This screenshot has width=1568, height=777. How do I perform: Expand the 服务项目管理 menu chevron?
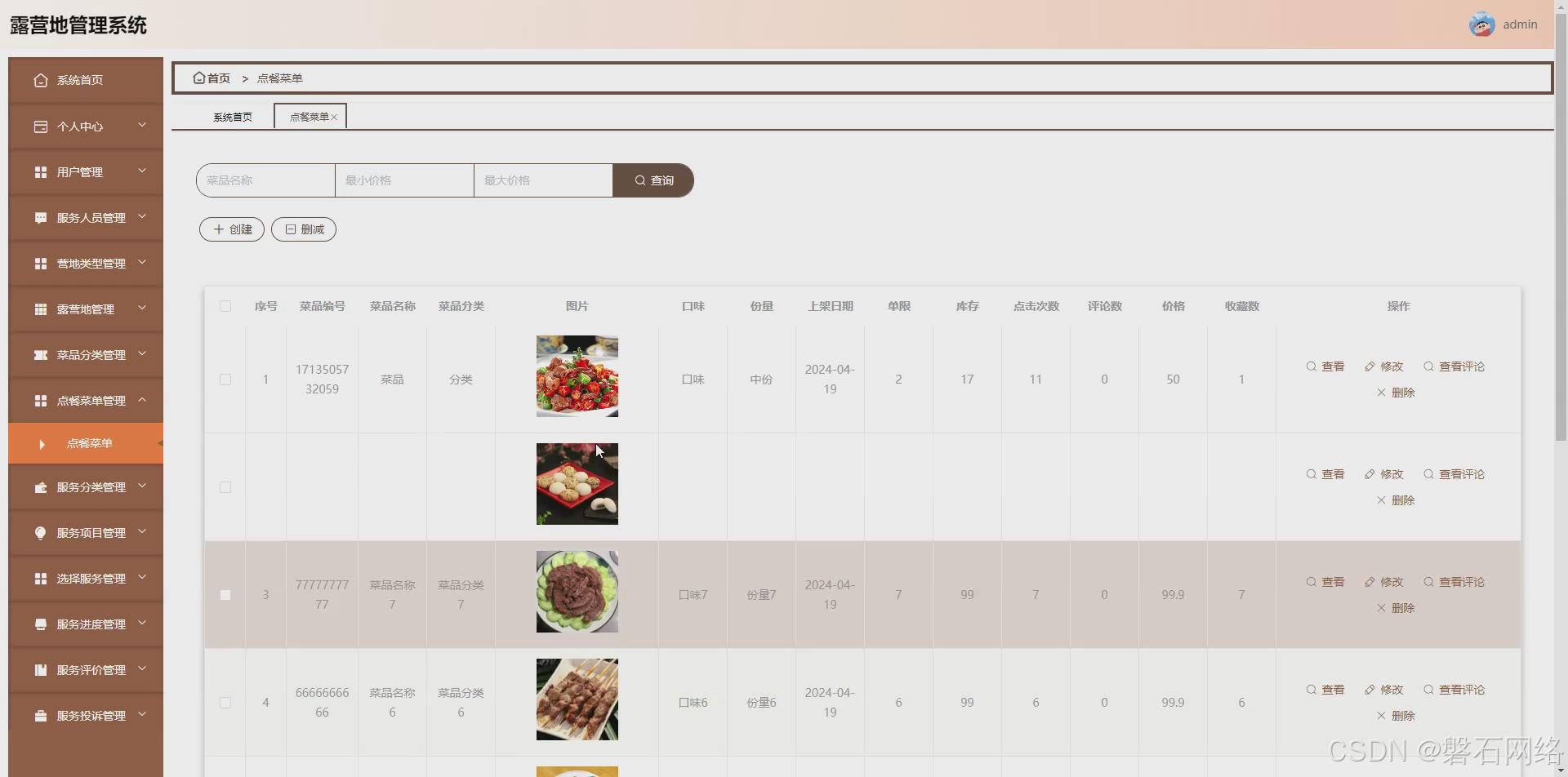click(142, 531)
